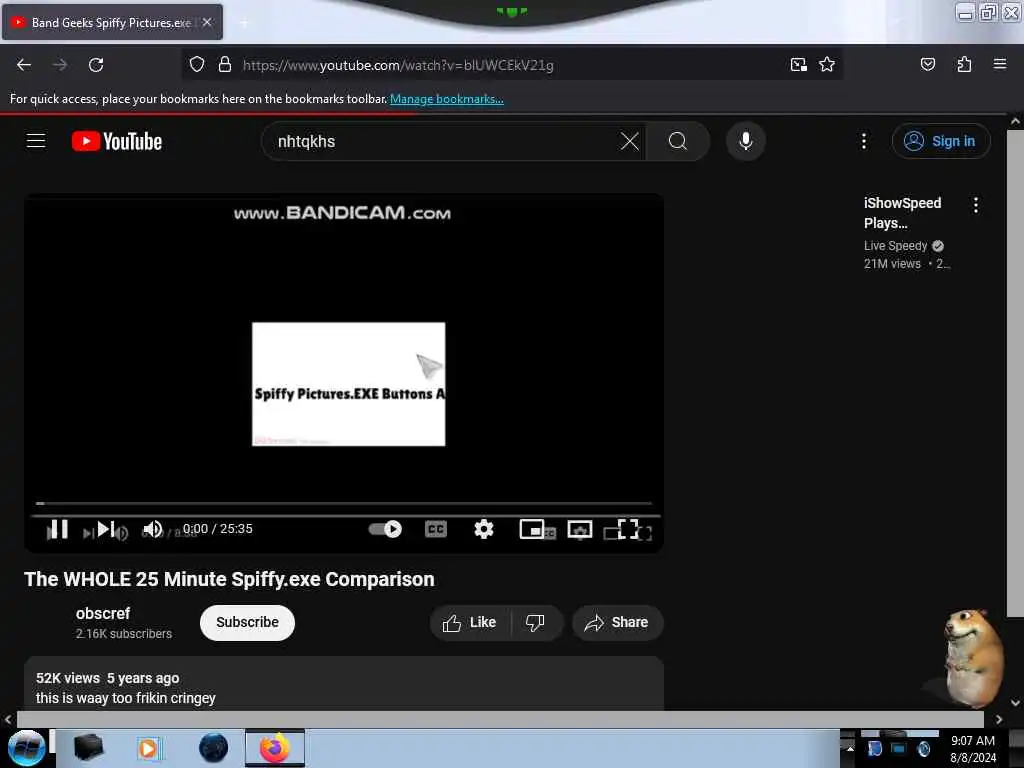The image size is (1024, 768).
Task: Select the Band Geeks Spiffy Pictures tab
Action: coord(112,22)
